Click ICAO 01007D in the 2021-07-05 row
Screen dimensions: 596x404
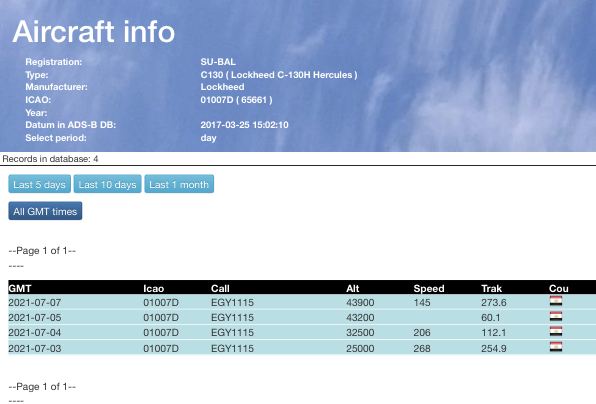(x=161, y=317)
